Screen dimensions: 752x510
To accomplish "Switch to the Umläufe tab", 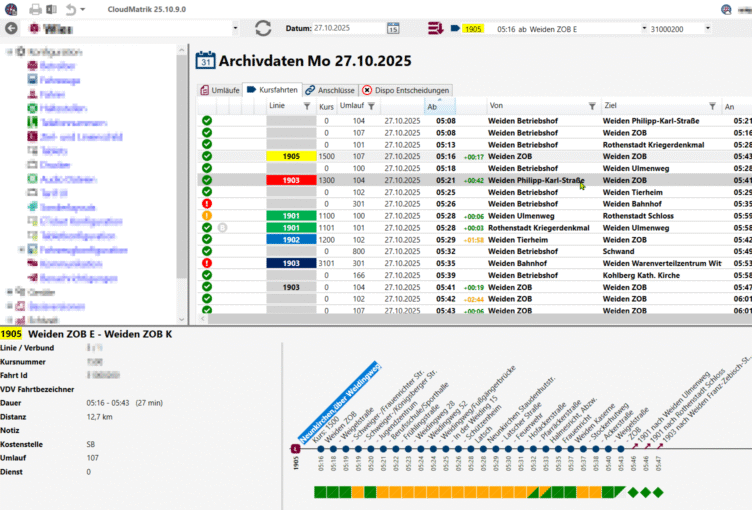I will (x=218, y=90).
